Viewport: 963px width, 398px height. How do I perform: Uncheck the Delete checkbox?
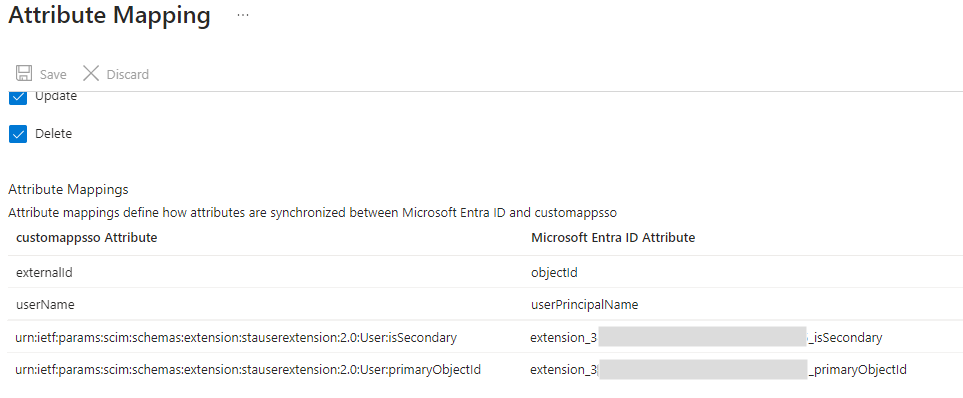click(18, 134)
